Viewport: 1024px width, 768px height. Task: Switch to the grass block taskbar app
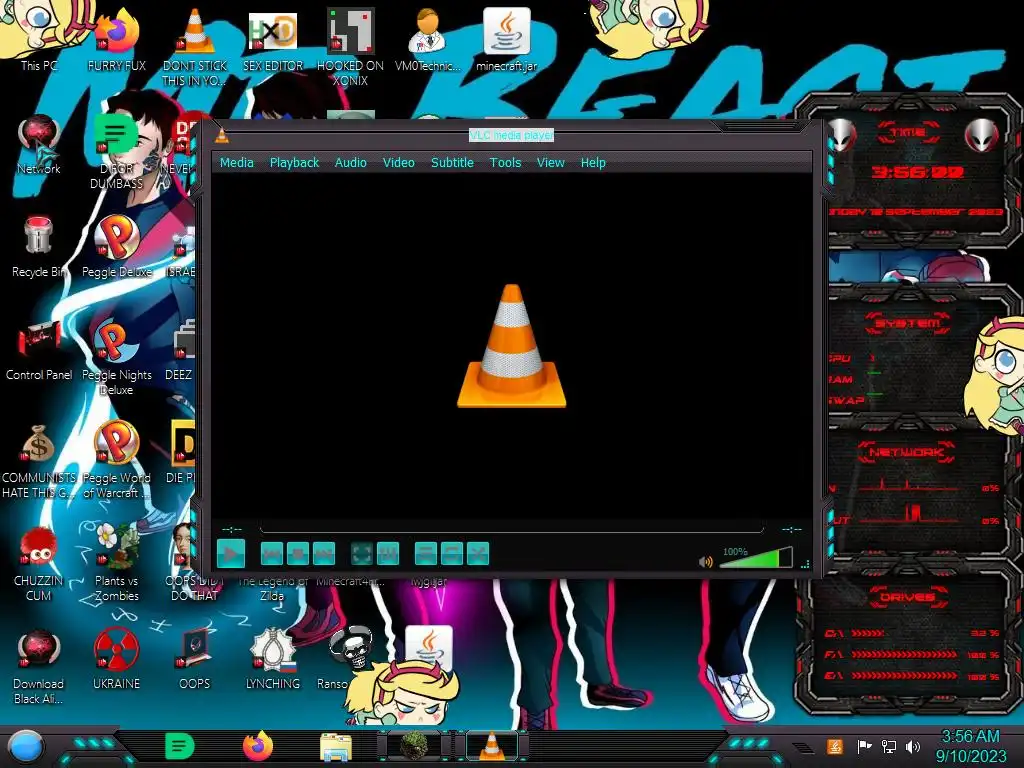[x=414, y=746]
